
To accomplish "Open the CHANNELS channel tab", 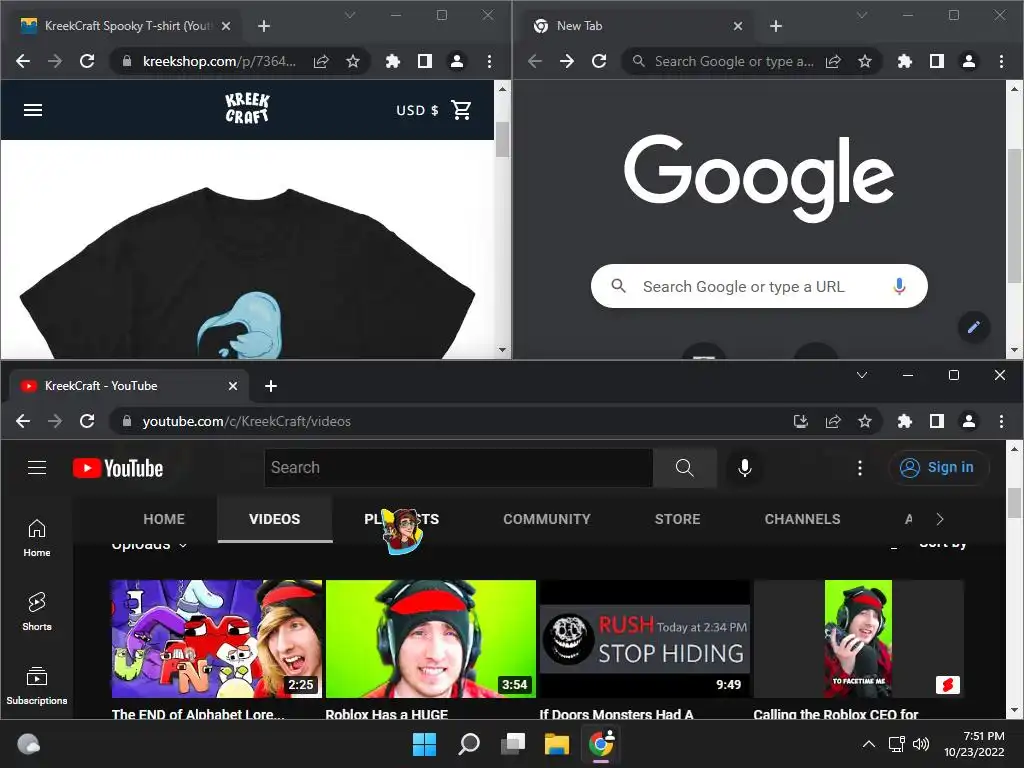I will point(802,519).
